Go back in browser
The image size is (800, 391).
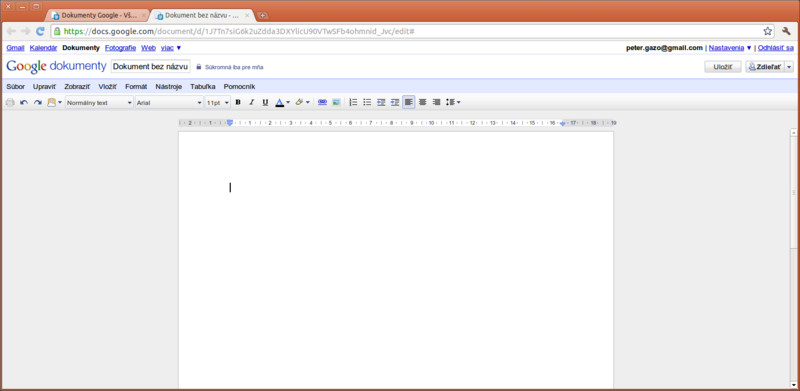[x=11, y=31]
